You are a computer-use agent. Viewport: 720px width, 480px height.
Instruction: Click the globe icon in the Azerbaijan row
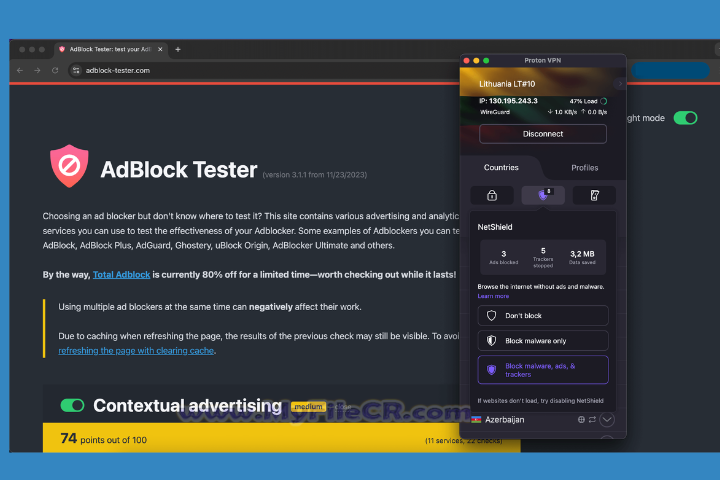tap(581, 419)
